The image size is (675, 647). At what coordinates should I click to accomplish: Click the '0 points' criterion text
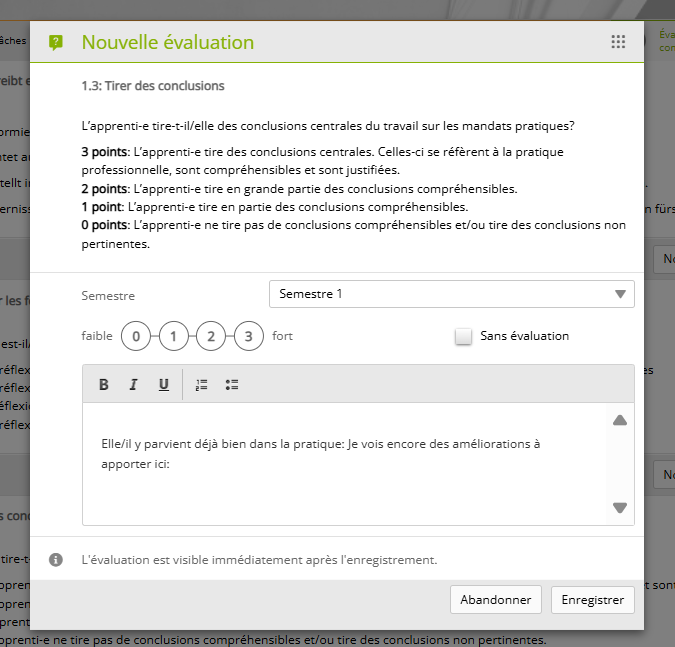click(353, 234)
